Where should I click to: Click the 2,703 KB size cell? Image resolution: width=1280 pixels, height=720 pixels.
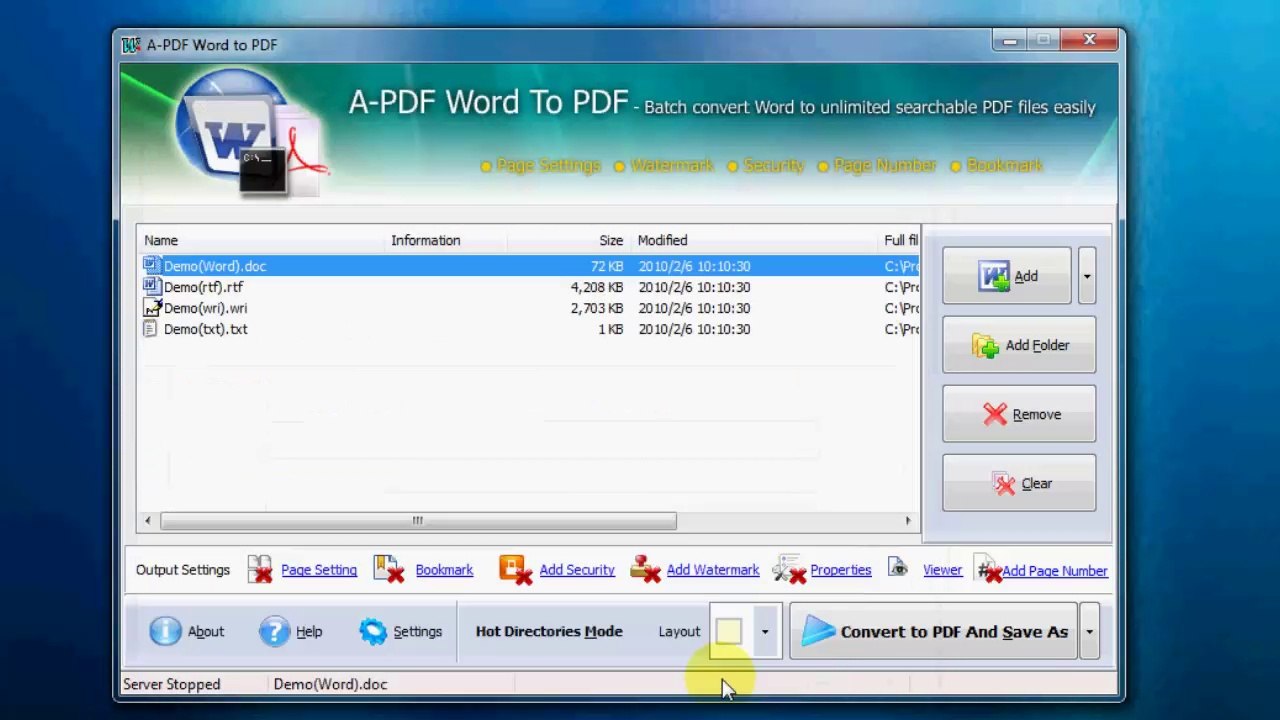[596, 308]
